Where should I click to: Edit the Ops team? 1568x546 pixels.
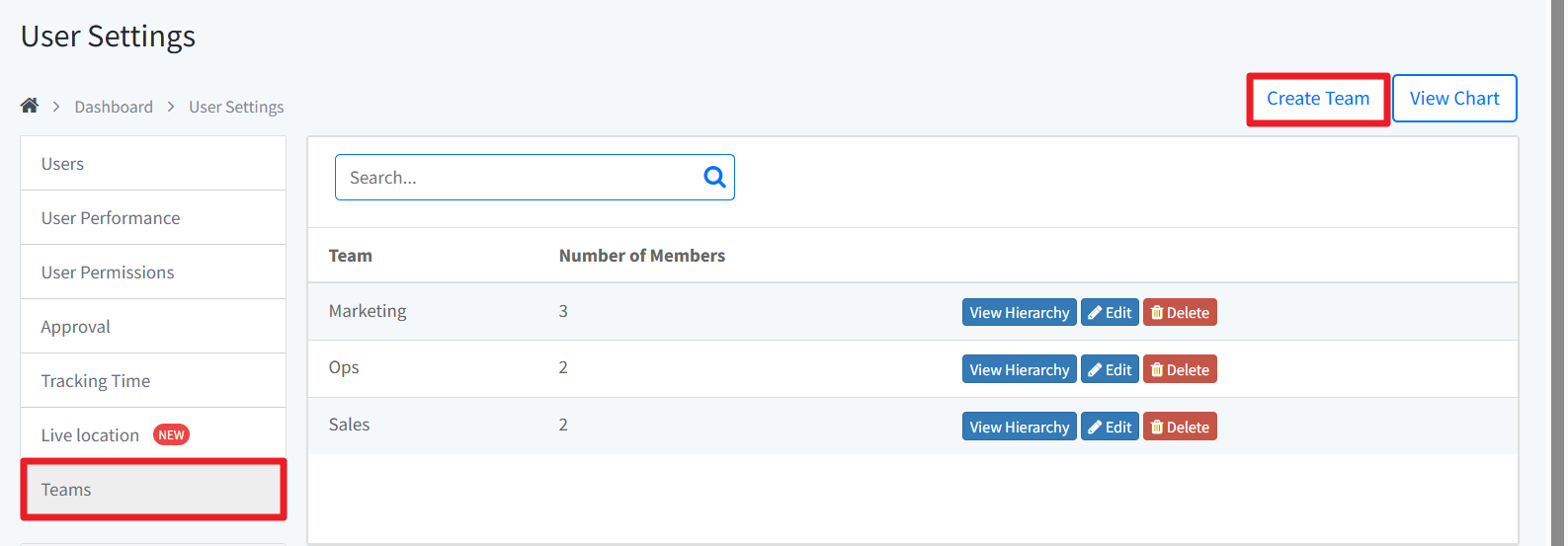(x=1110, y=370)
